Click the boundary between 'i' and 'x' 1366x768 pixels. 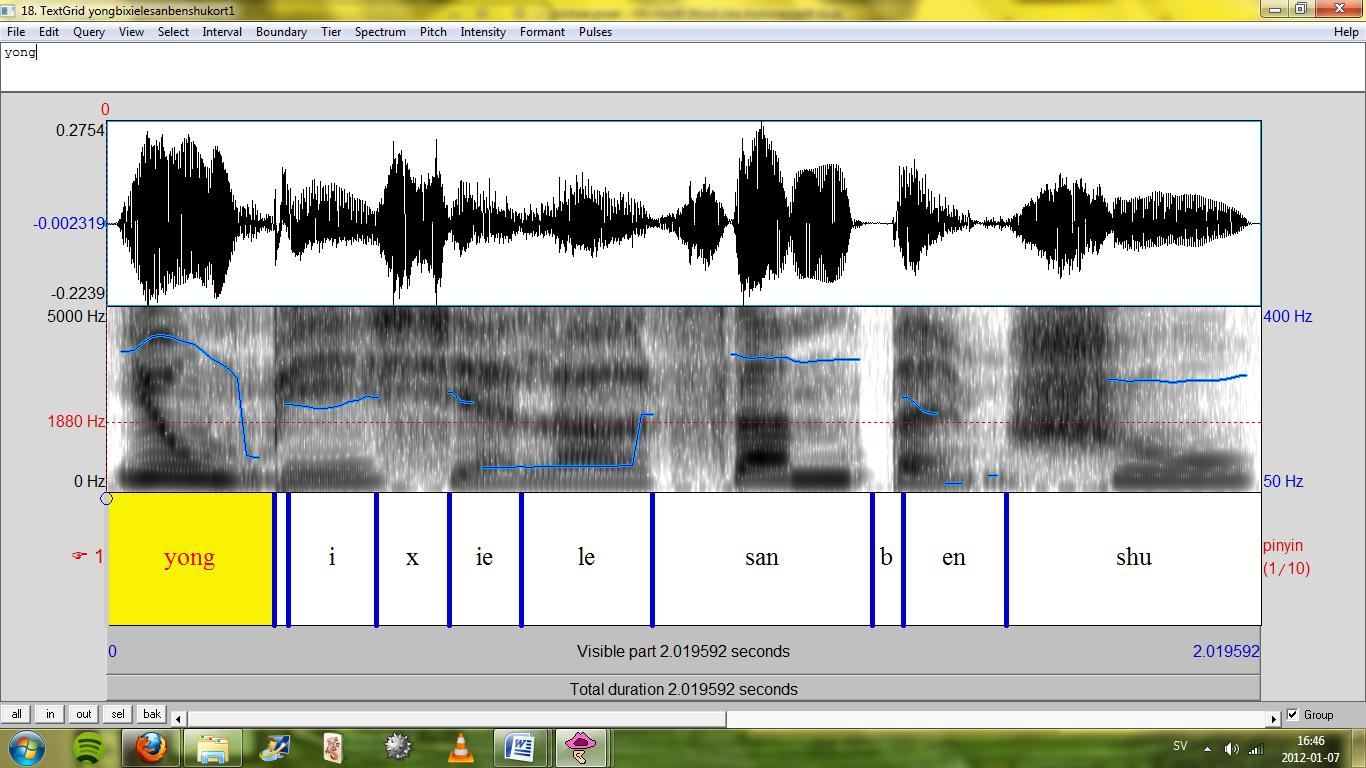pyautogui.click(x=376, y=559)
